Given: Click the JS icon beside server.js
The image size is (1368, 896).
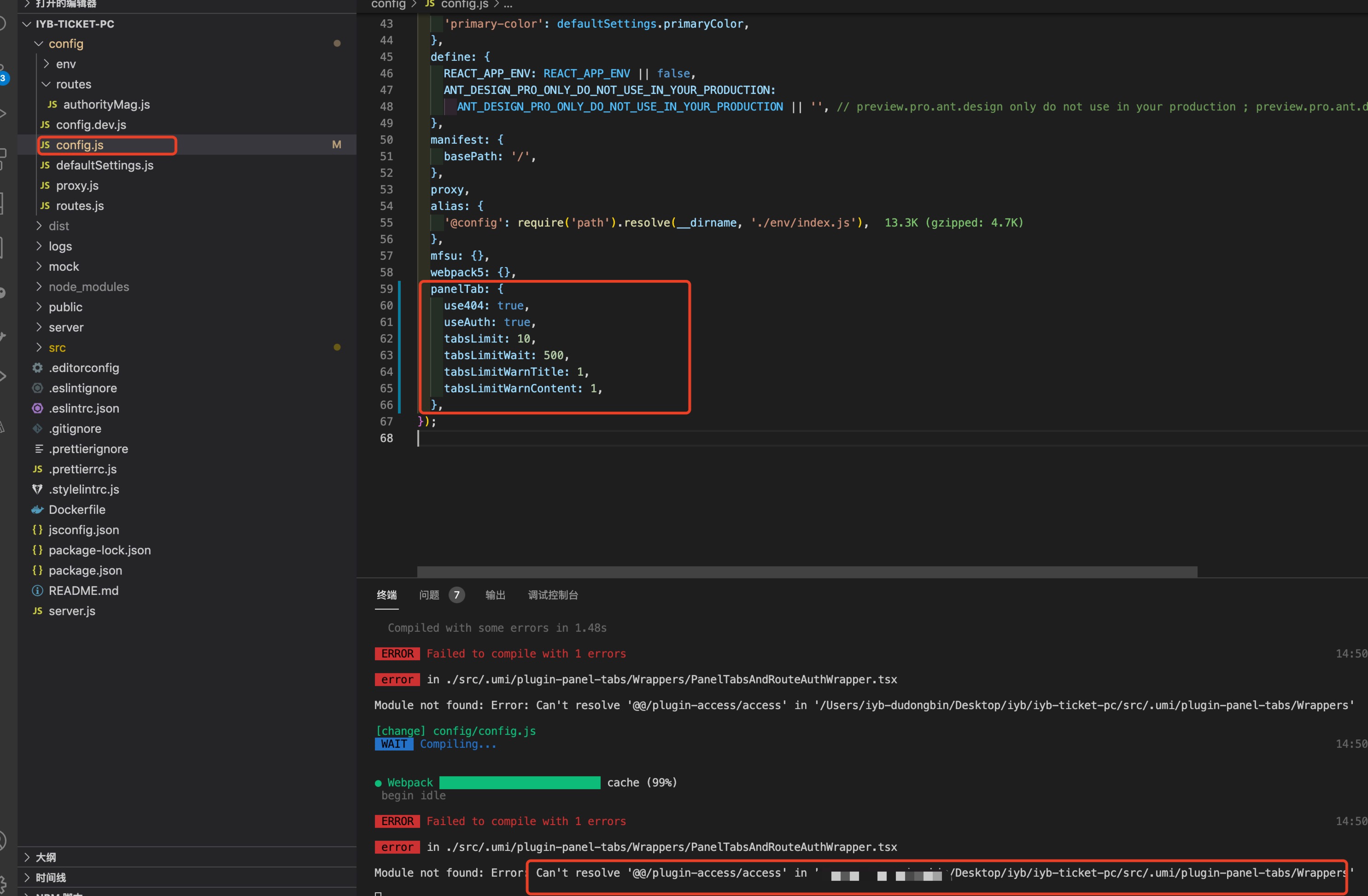Looking at the screenshot, I should click(x=37, y=611).
